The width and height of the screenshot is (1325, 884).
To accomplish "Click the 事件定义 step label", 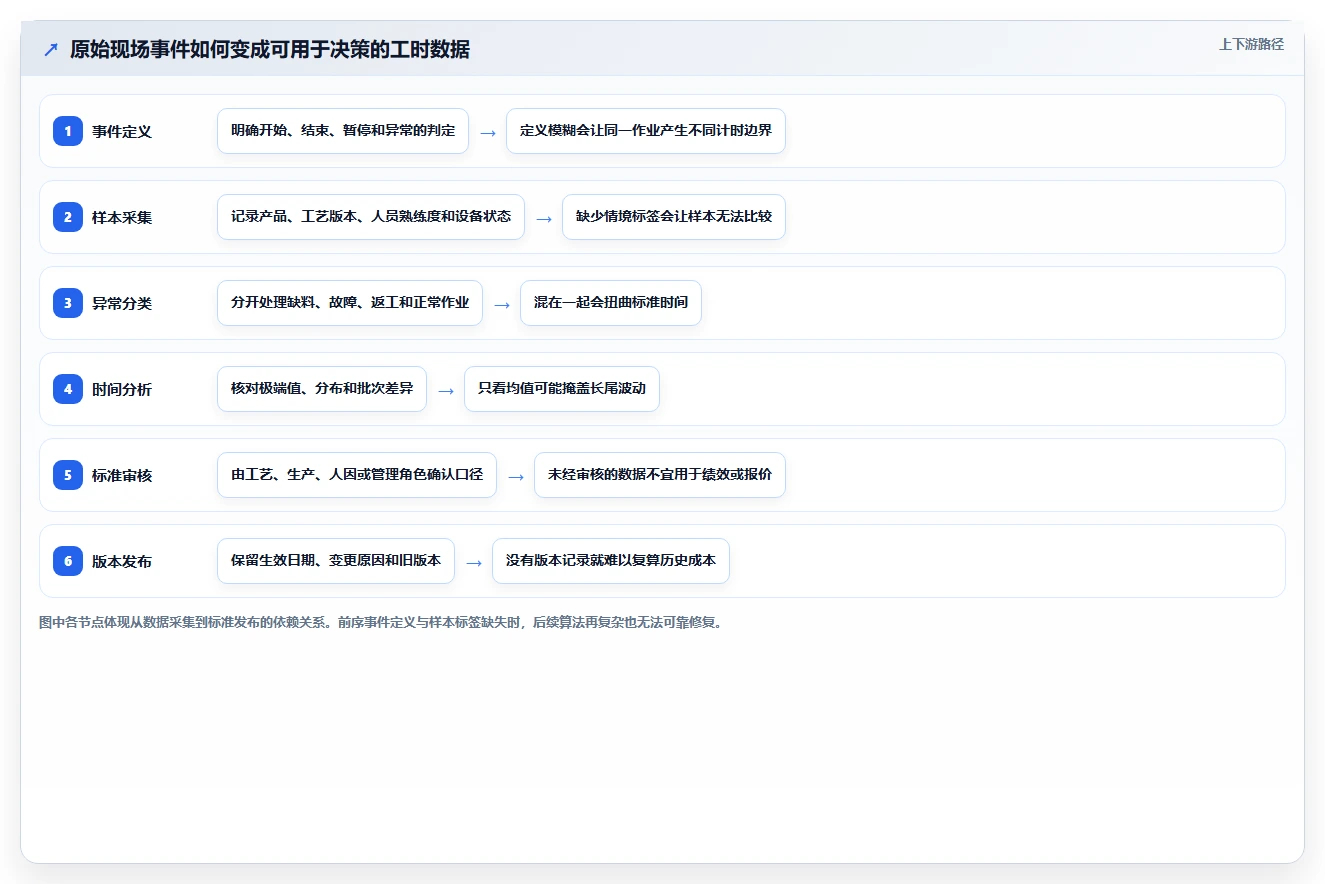I will coord(122,131).
